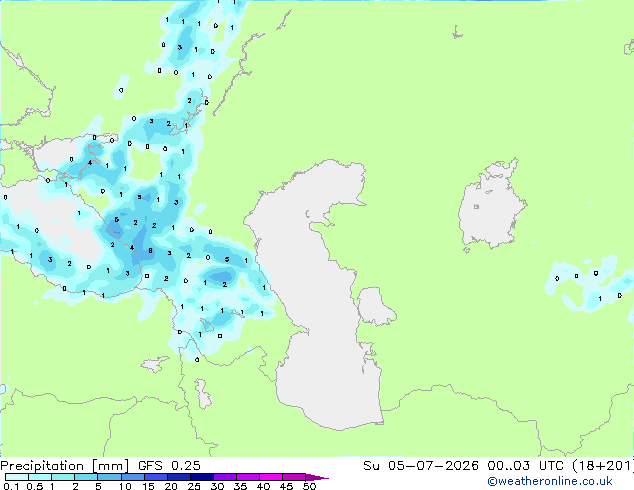Open the weatheronline.co.uk copyright link
Image resolution: width=634 pixels, height=490 pixels.
click(x=550, y=481)
